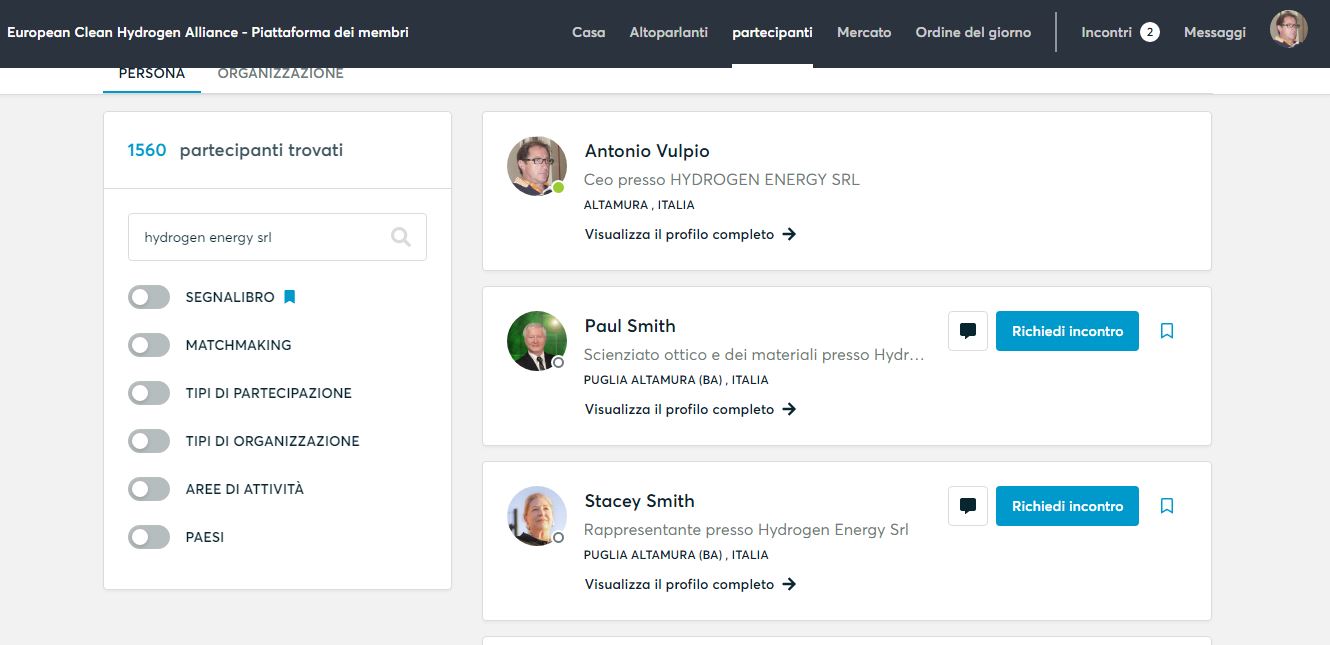Click the platform title European Clean Hydrogen Alliance
Screen dimensions: 1330x645
208,32
